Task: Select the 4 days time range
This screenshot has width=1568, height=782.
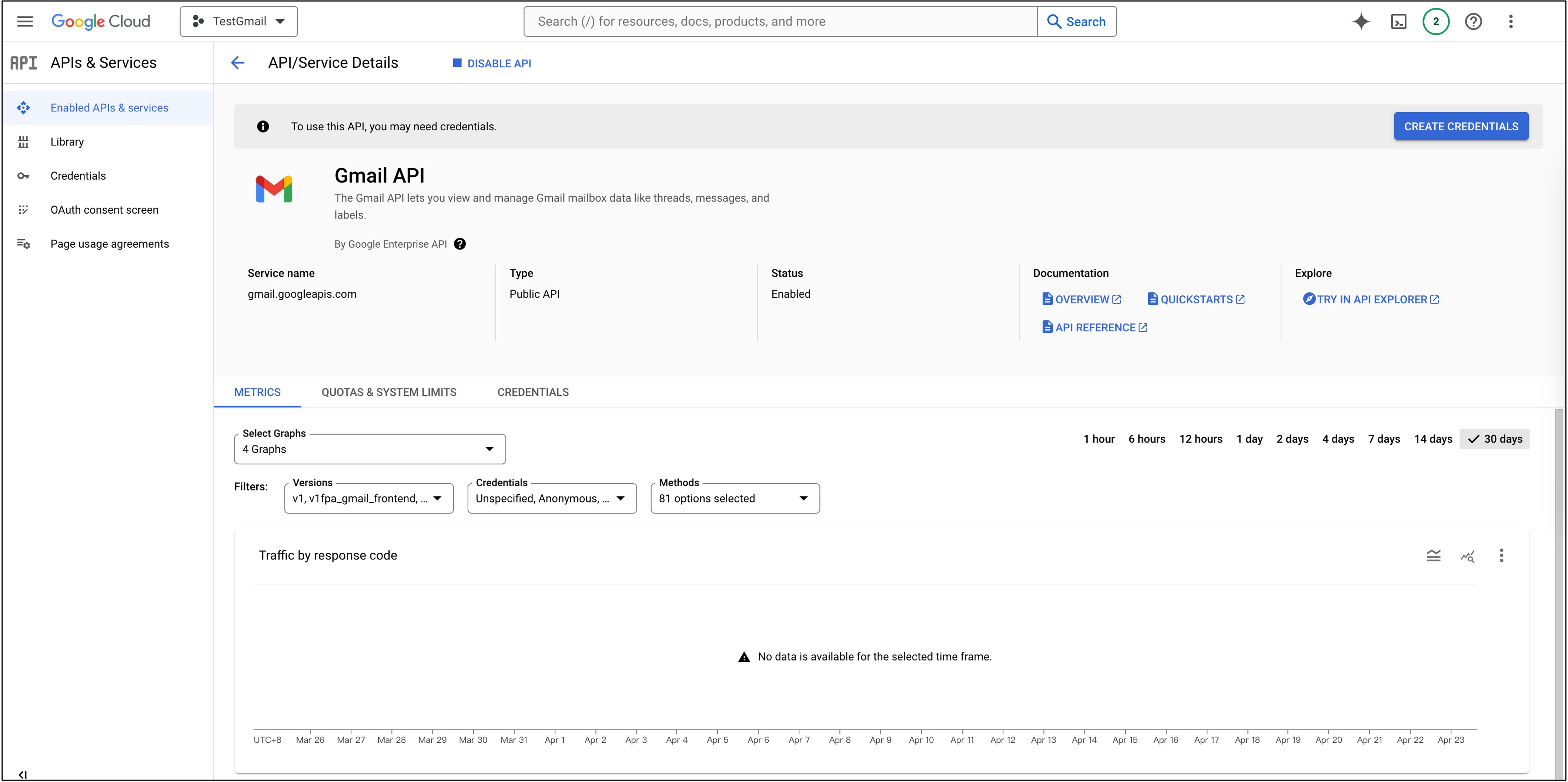Action: click(1338, 439)
